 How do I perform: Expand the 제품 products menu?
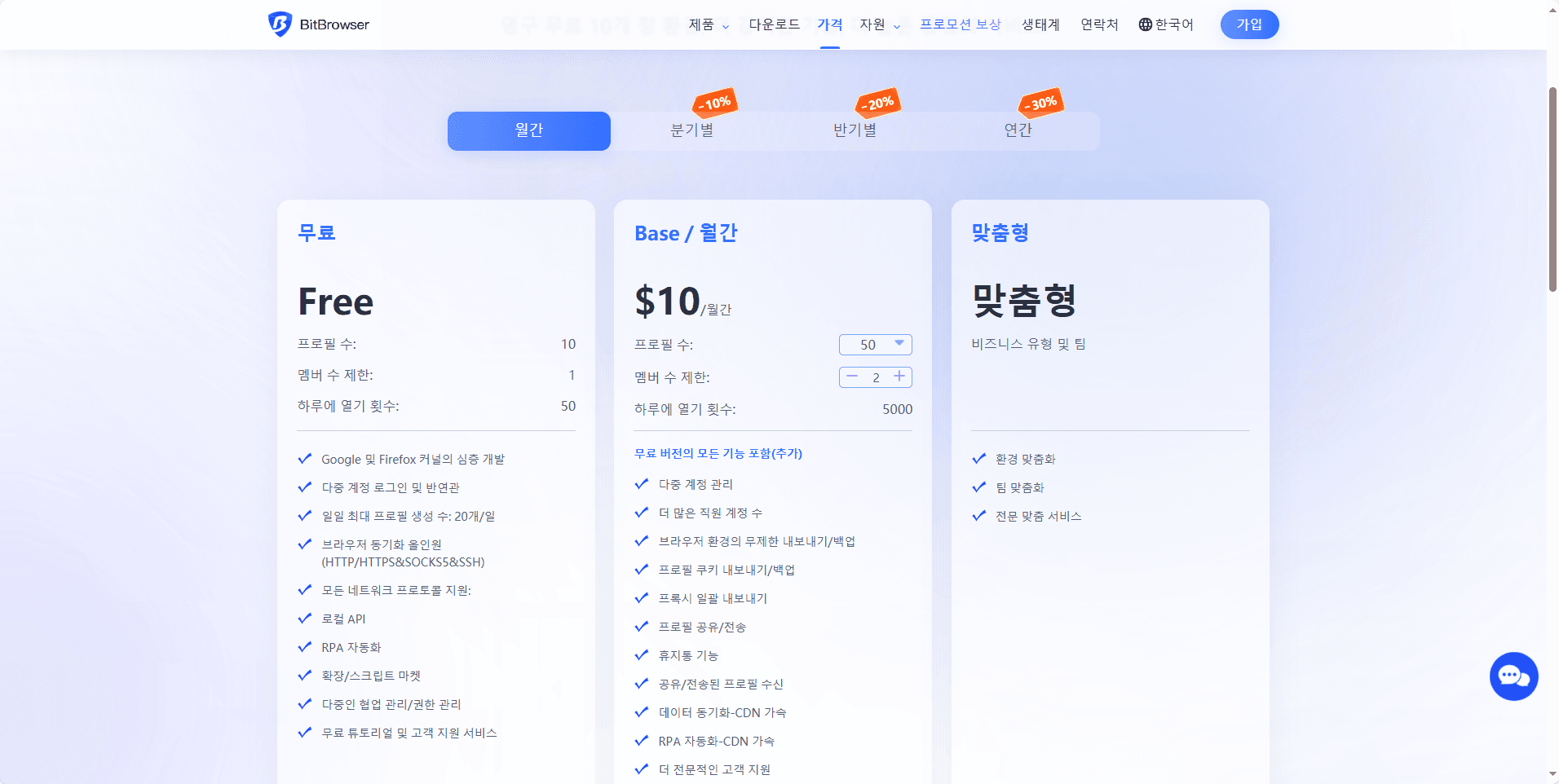(708, 24)
